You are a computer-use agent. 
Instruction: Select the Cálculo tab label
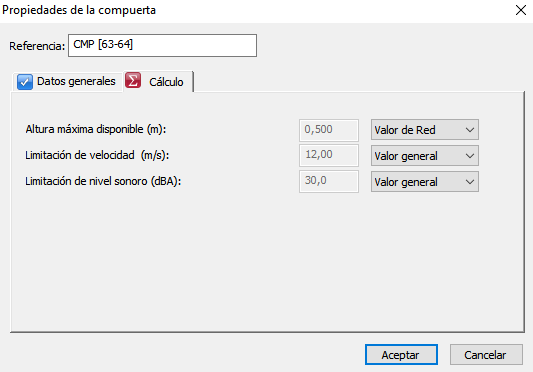(x=166, y=82)
